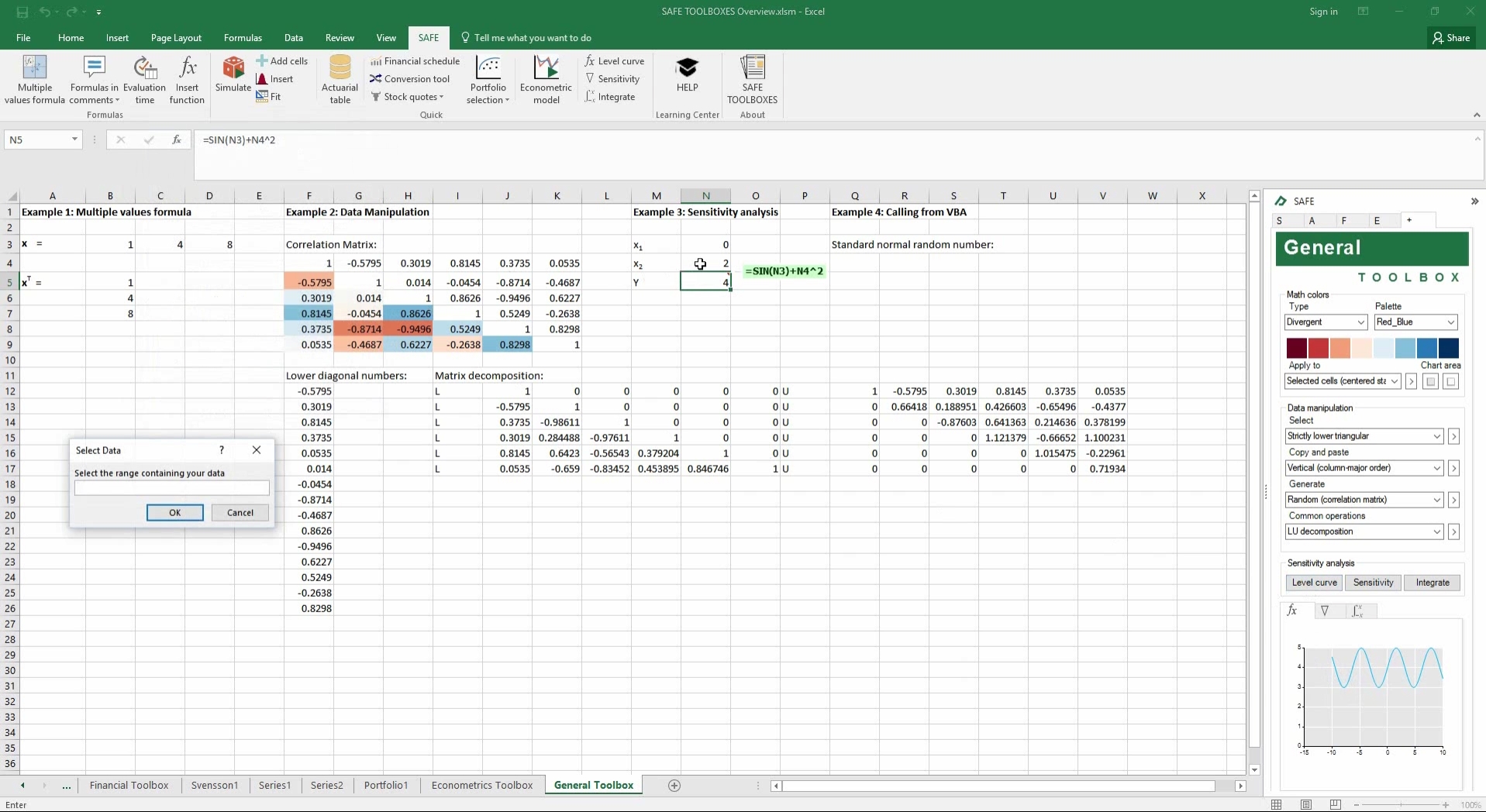The image size is (1486, 812).
Task: Click the Share button
Action: tap(1451, 38)
